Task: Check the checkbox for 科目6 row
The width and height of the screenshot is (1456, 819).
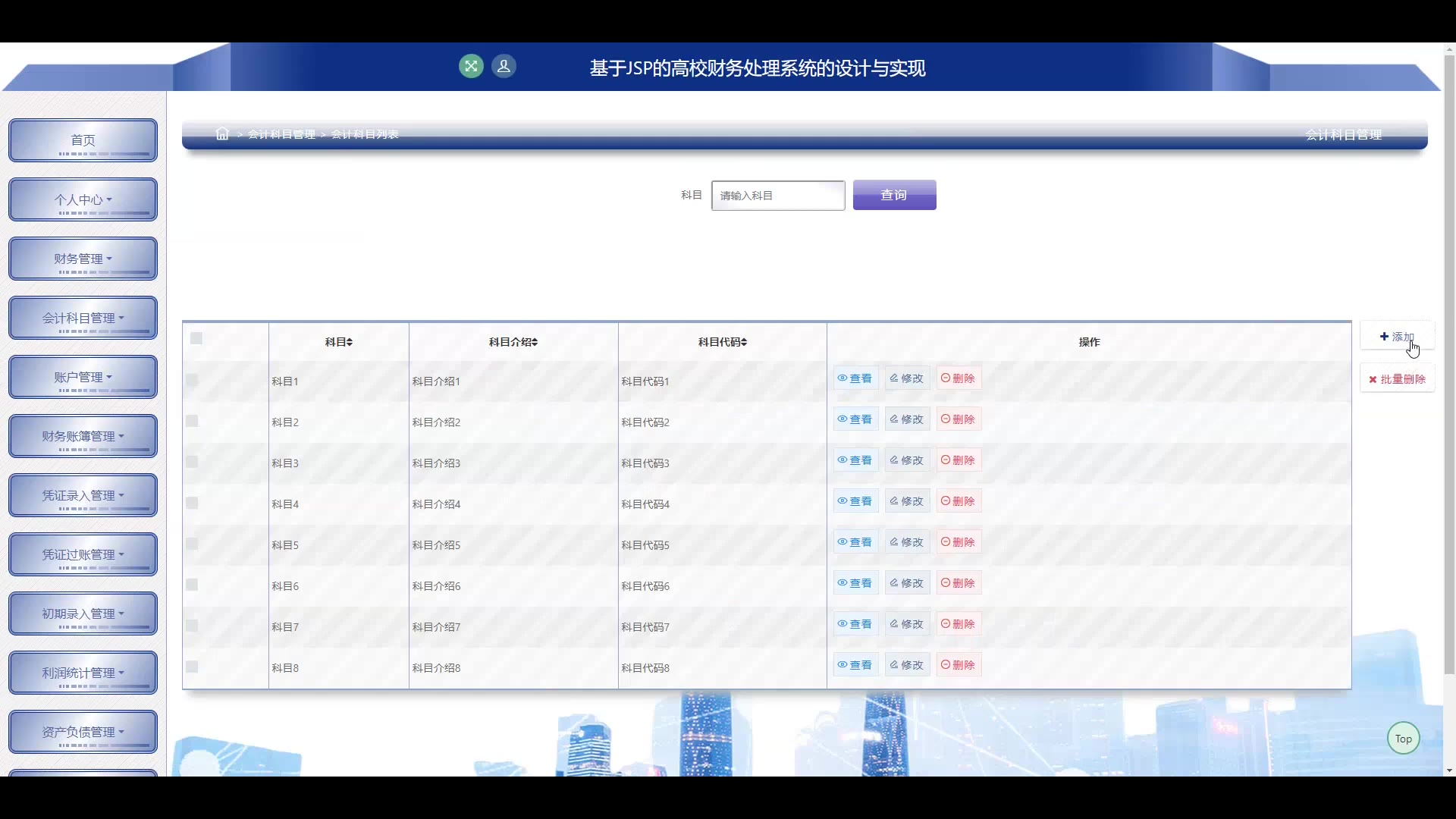Action: click(x=192, y=585)
